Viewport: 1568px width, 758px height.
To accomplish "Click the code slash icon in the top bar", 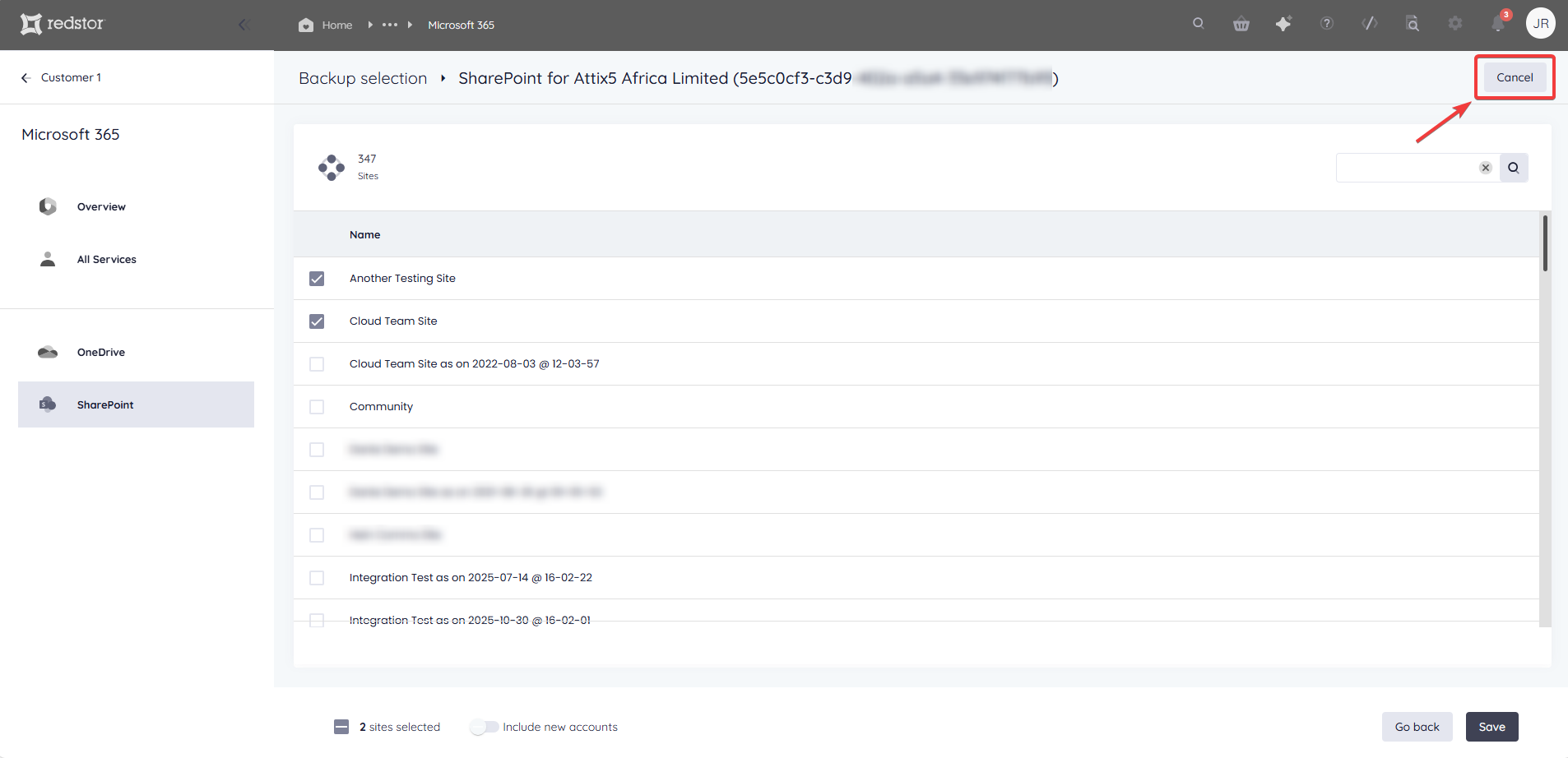I will [1370, 24].
